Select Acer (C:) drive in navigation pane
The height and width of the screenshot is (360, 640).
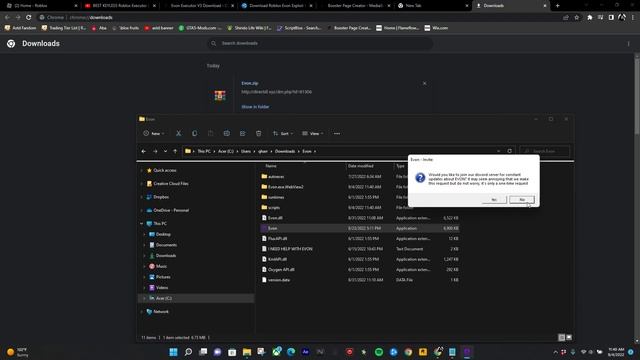[163, 298]
